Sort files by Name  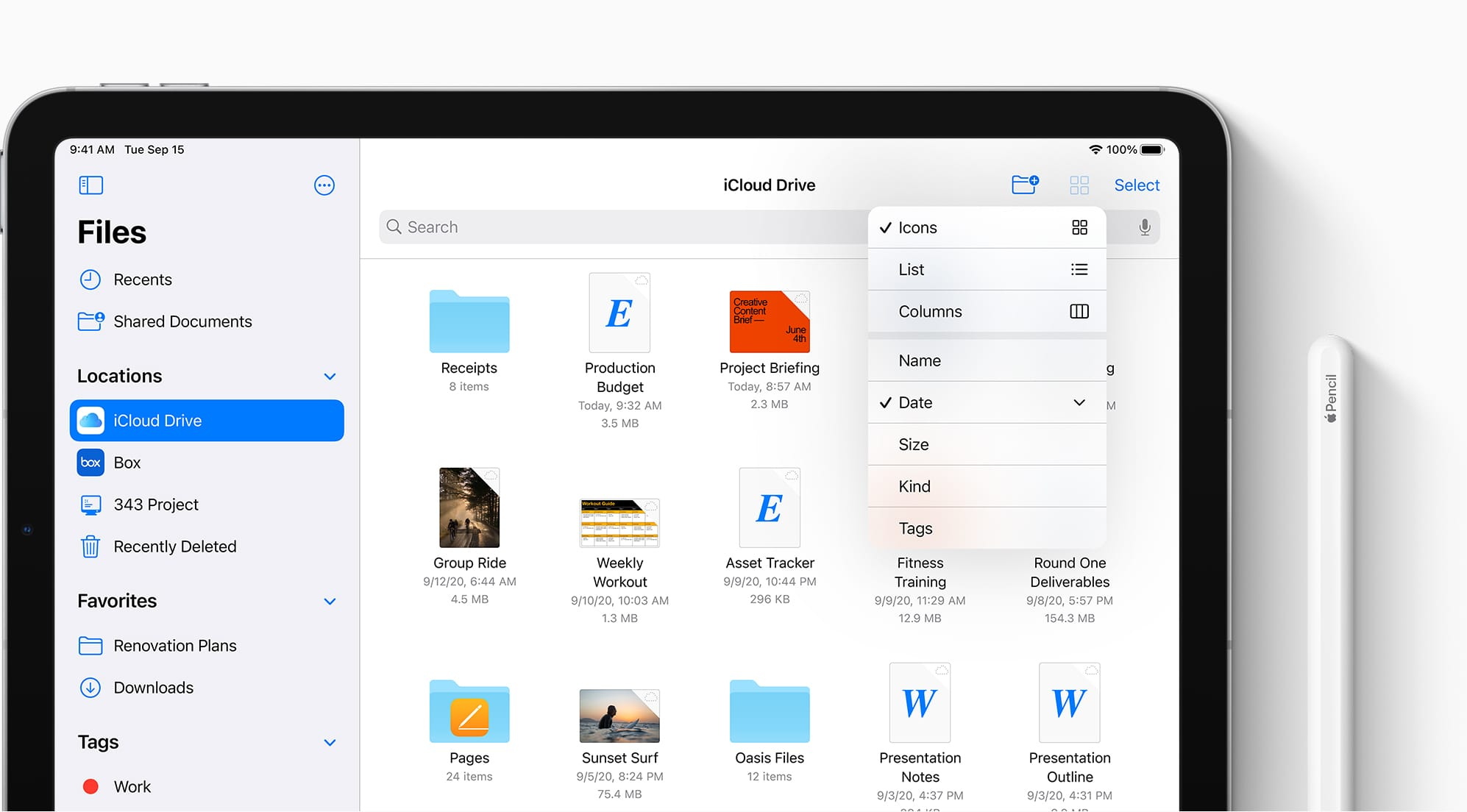tap(987, 360)
